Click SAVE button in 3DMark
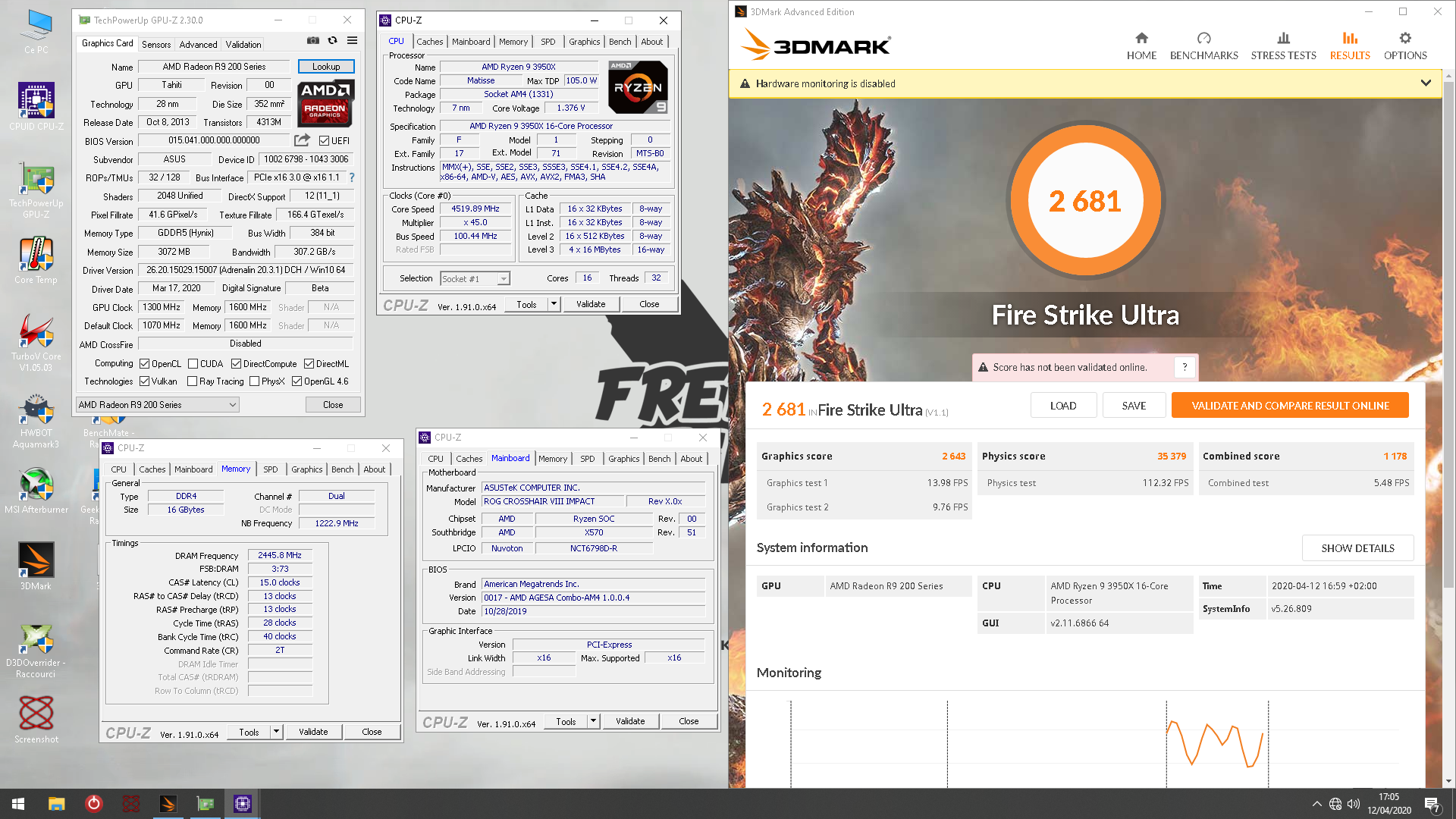 click(1134, 406)
